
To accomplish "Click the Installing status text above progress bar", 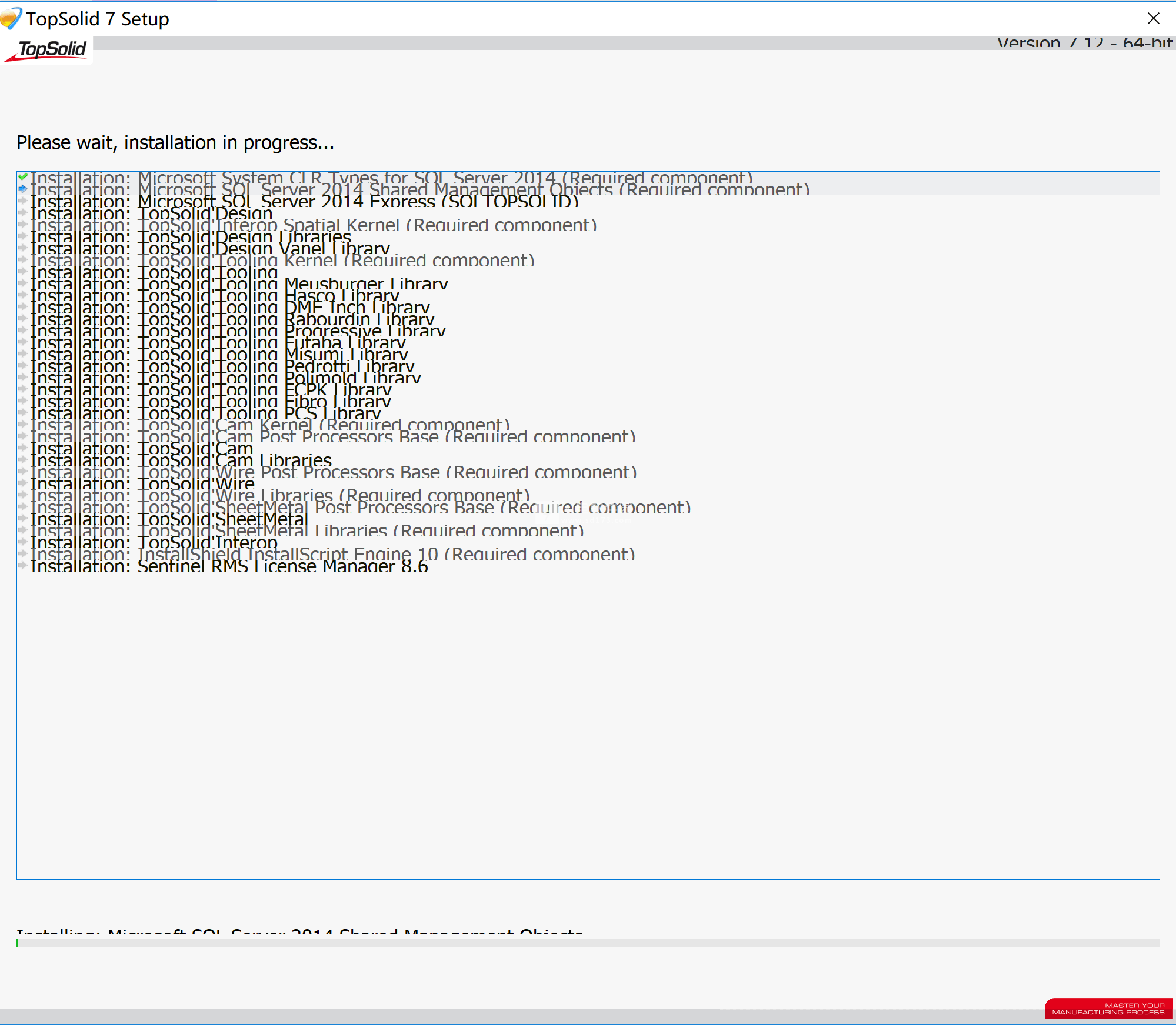I will pyautogui.click(x=300, y=933).
